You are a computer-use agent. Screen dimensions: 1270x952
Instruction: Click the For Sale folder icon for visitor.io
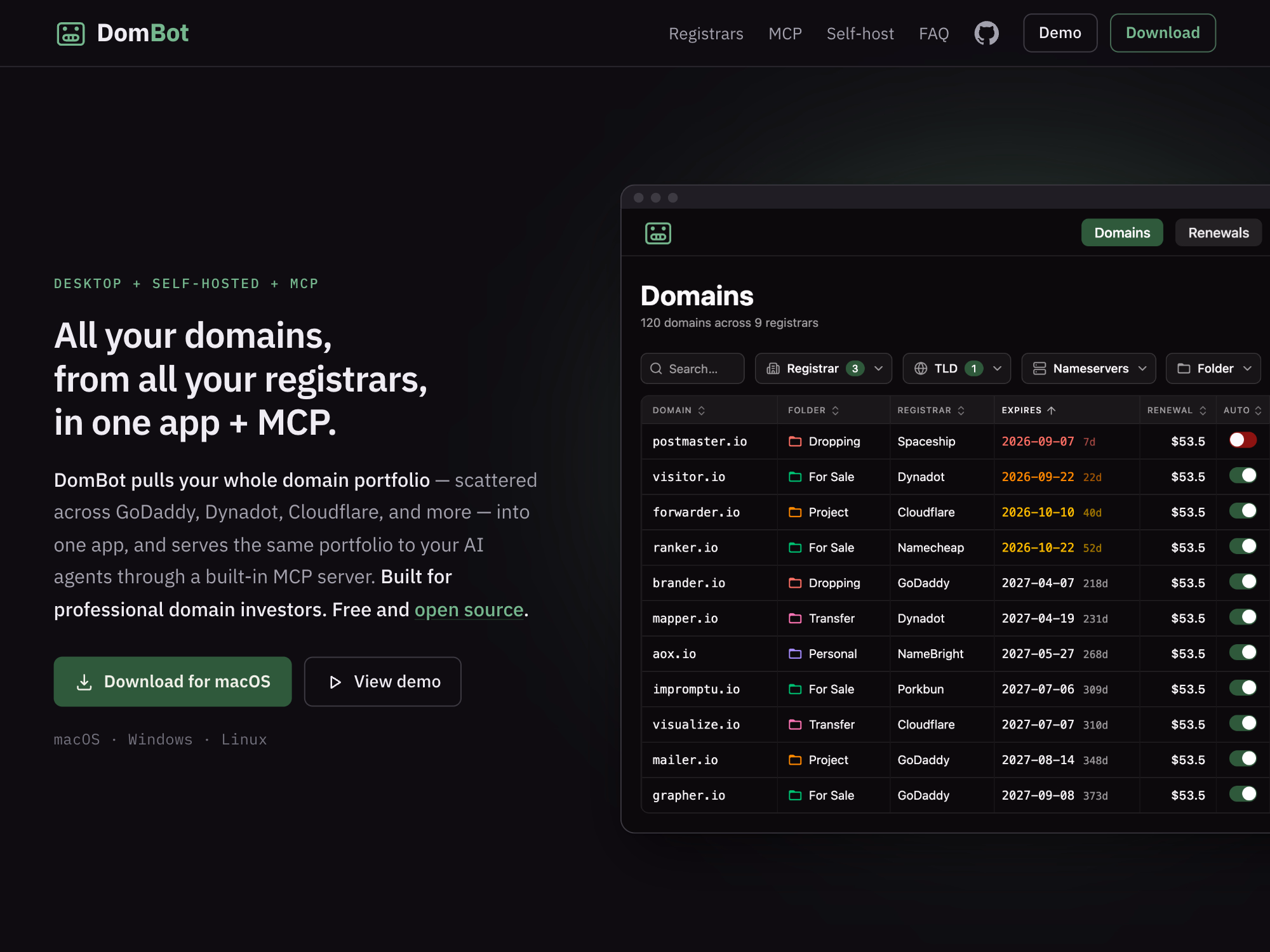click(x=794, y=477)
